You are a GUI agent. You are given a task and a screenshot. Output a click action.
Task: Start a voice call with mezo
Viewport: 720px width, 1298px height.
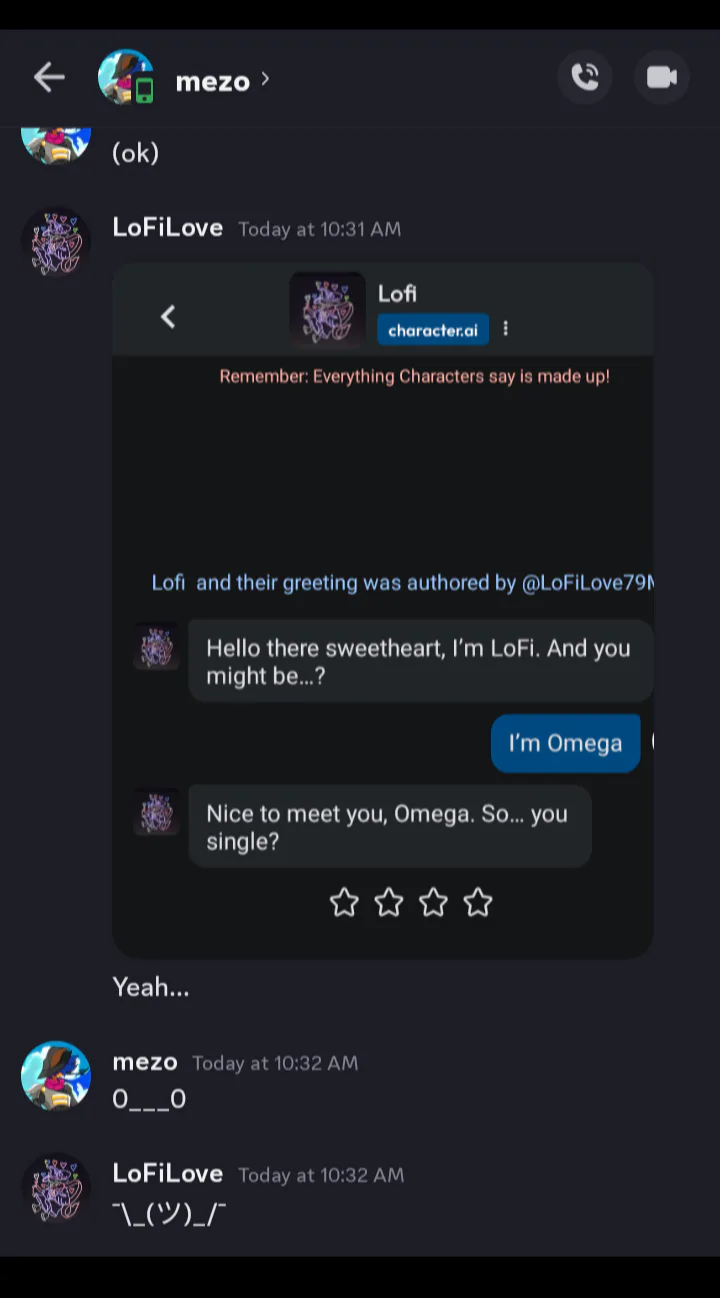tap(585, 78)
